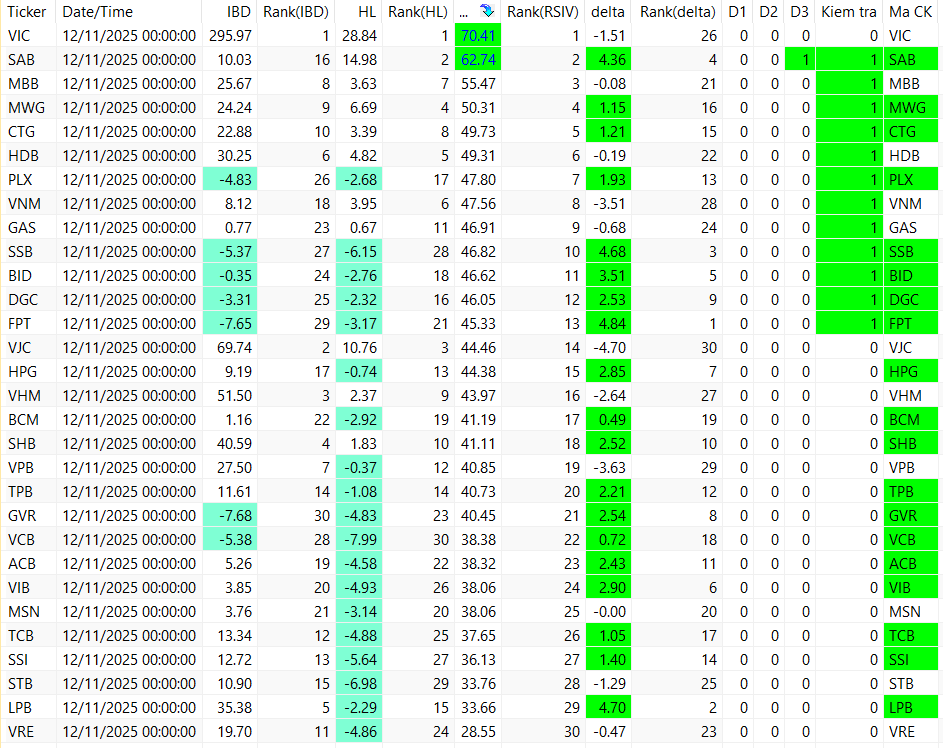
Task: Click the D2 column header
Action: pos(769,11)
